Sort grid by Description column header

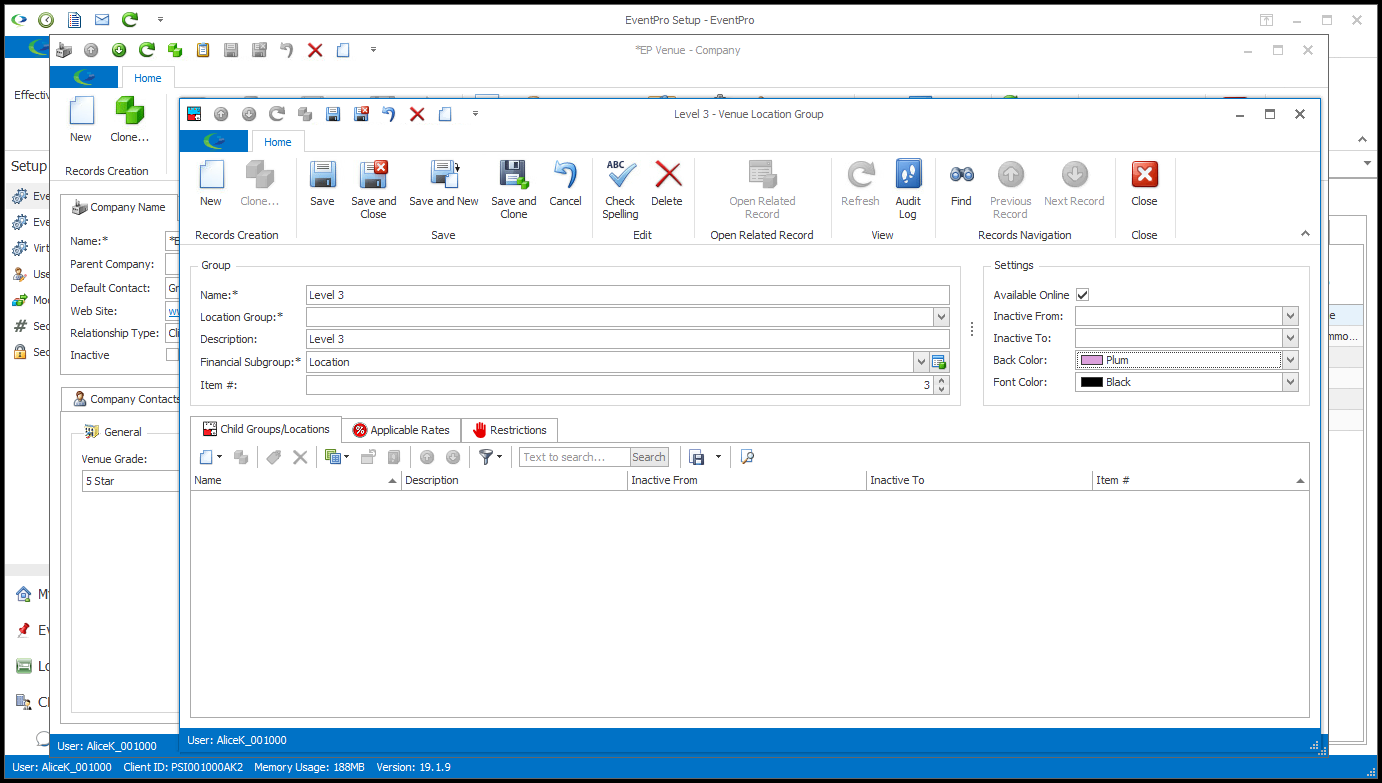[x=514, y=480]
